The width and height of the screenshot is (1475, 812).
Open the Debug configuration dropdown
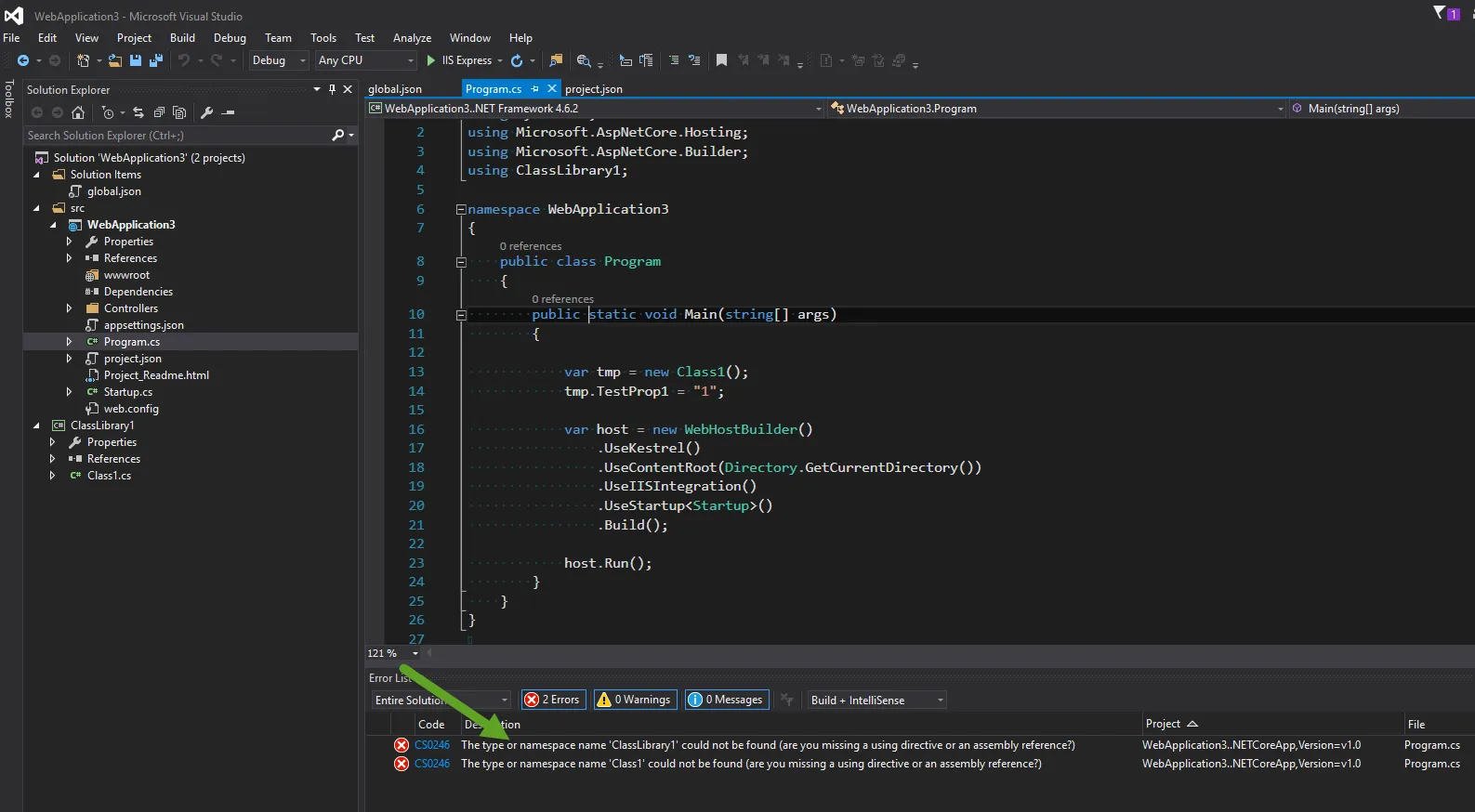(x=279, y=60)
